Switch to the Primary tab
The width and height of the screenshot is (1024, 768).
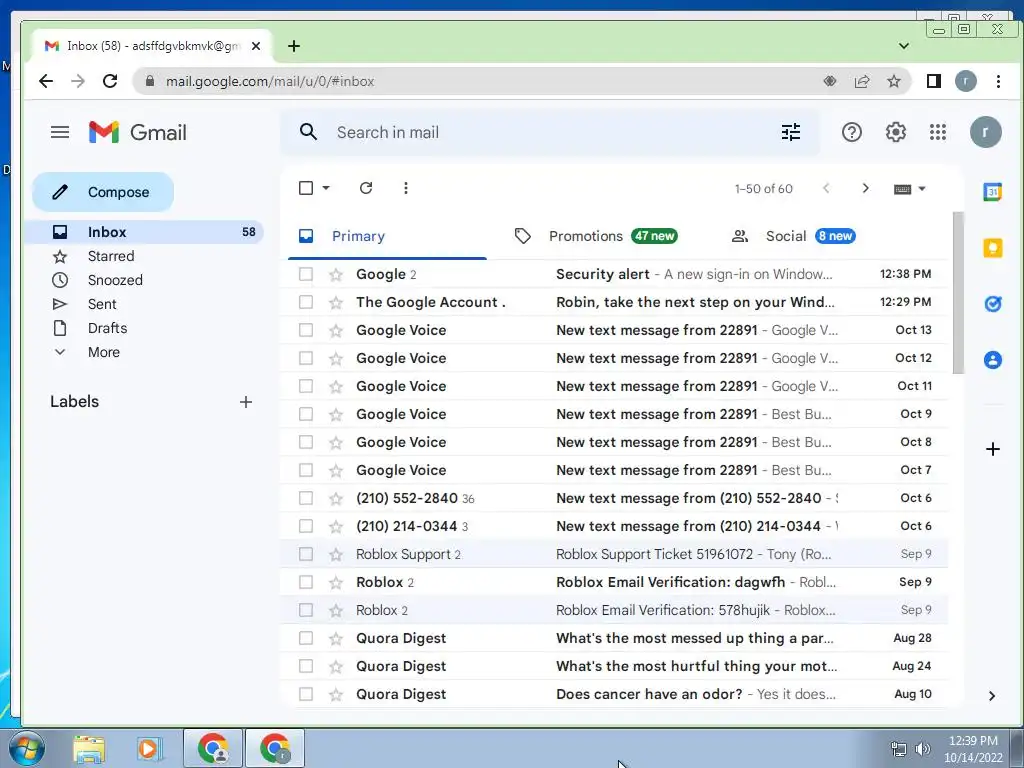click(387, 236)
